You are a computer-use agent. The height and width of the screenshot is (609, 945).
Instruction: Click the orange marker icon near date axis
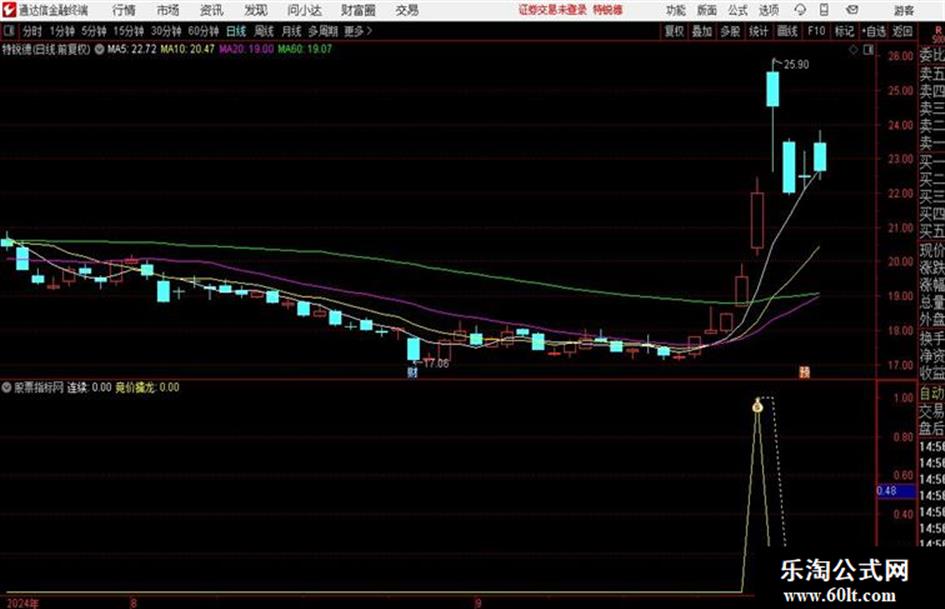[805, 372]
